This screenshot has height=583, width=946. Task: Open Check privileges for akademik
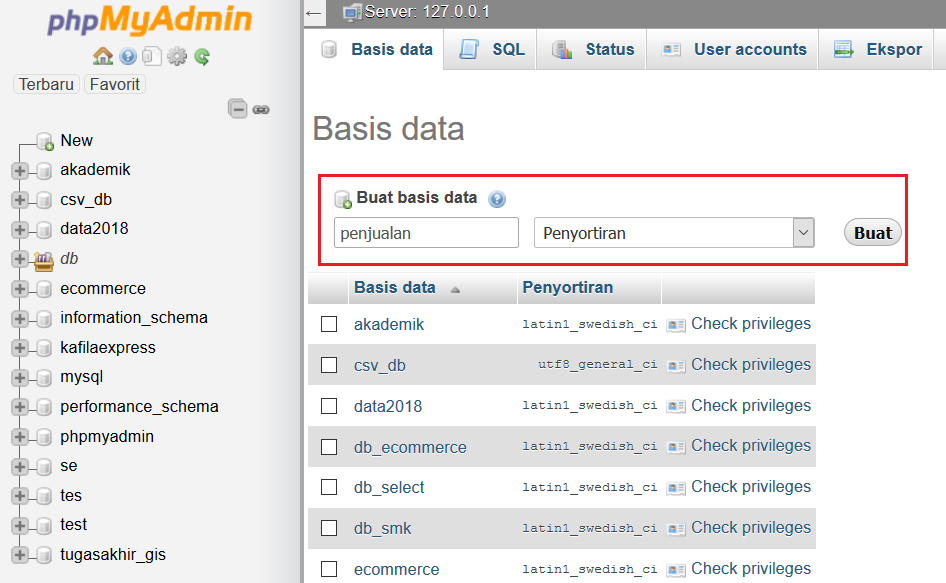[x=751, y=324]
